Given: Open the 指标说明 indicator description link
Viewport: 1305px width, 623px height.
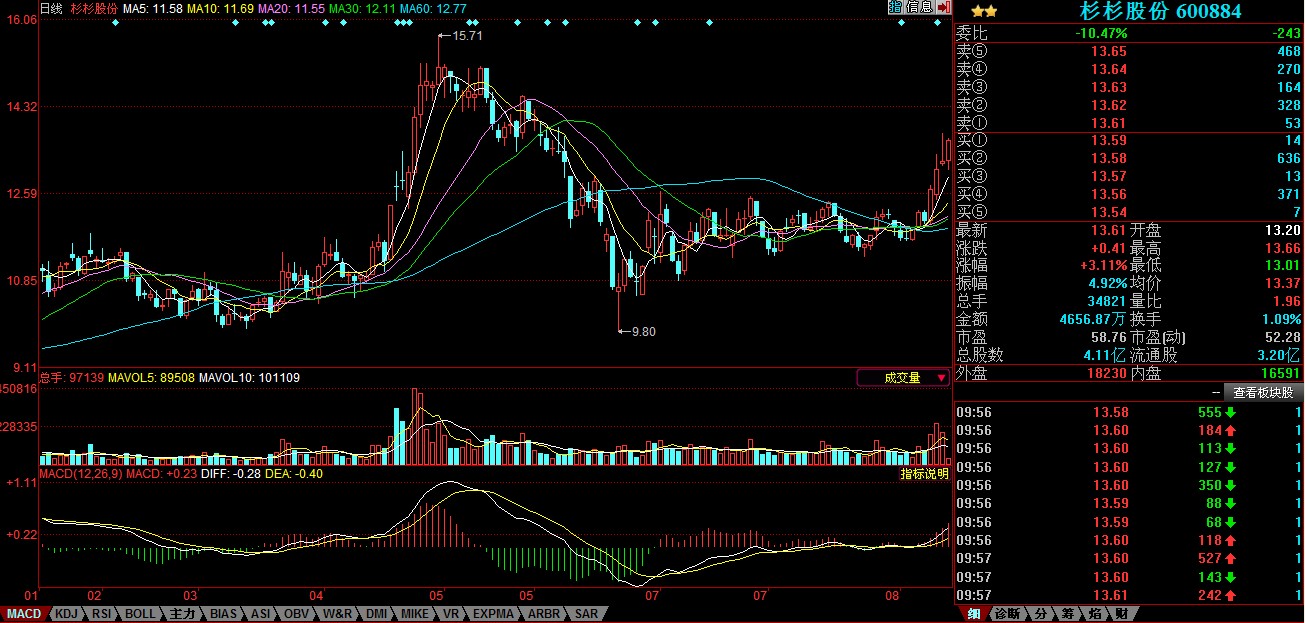Looking at the screenshot, I should point(923,474).
